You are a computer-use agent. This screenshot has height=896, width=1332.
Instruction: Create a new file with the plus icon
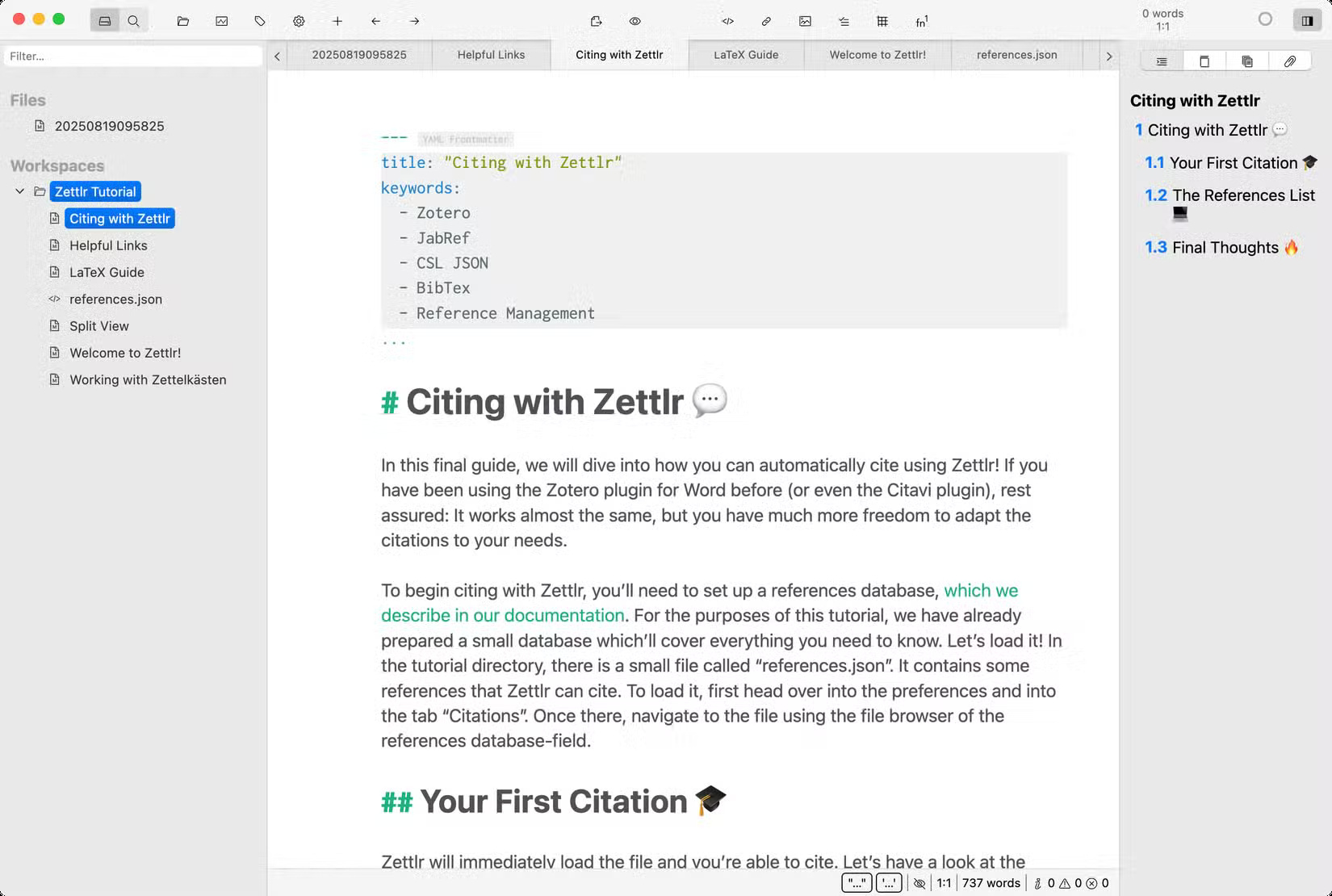coord(337,21)
